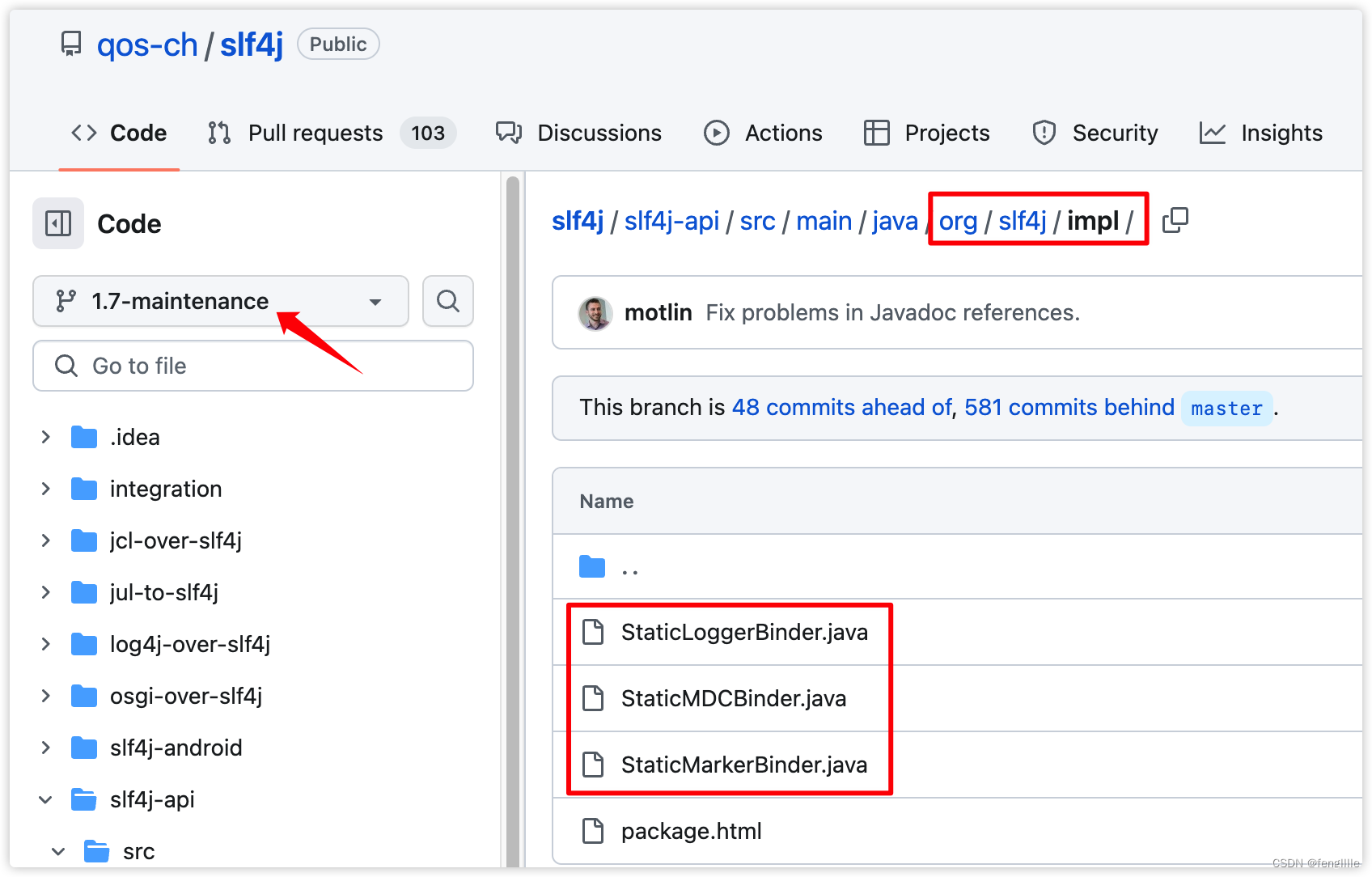Collapse the file tree side panel icon
Screen dimensions: 1372x877
(58, 223)
